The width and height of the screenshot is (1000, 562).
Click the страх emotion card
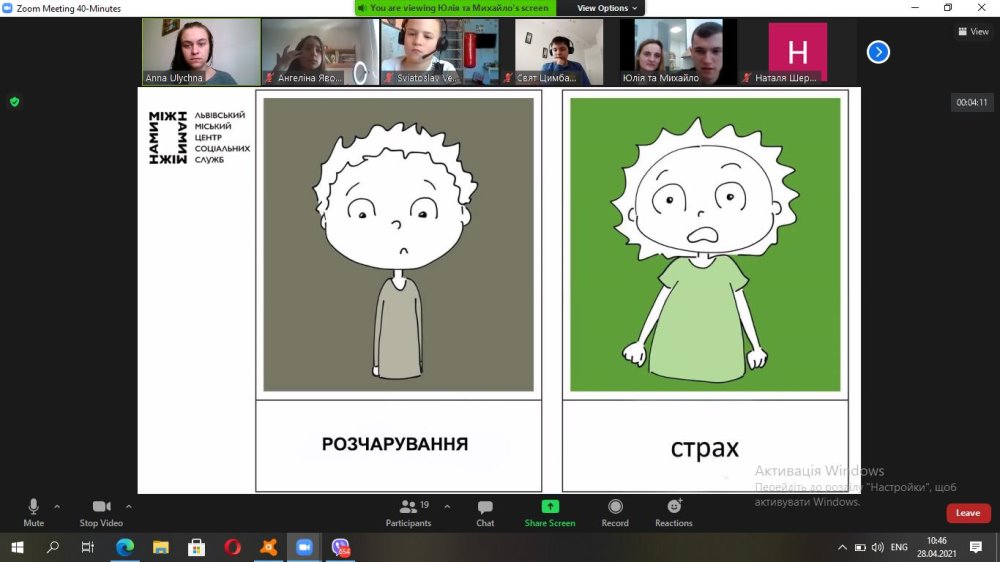point(705,291)
